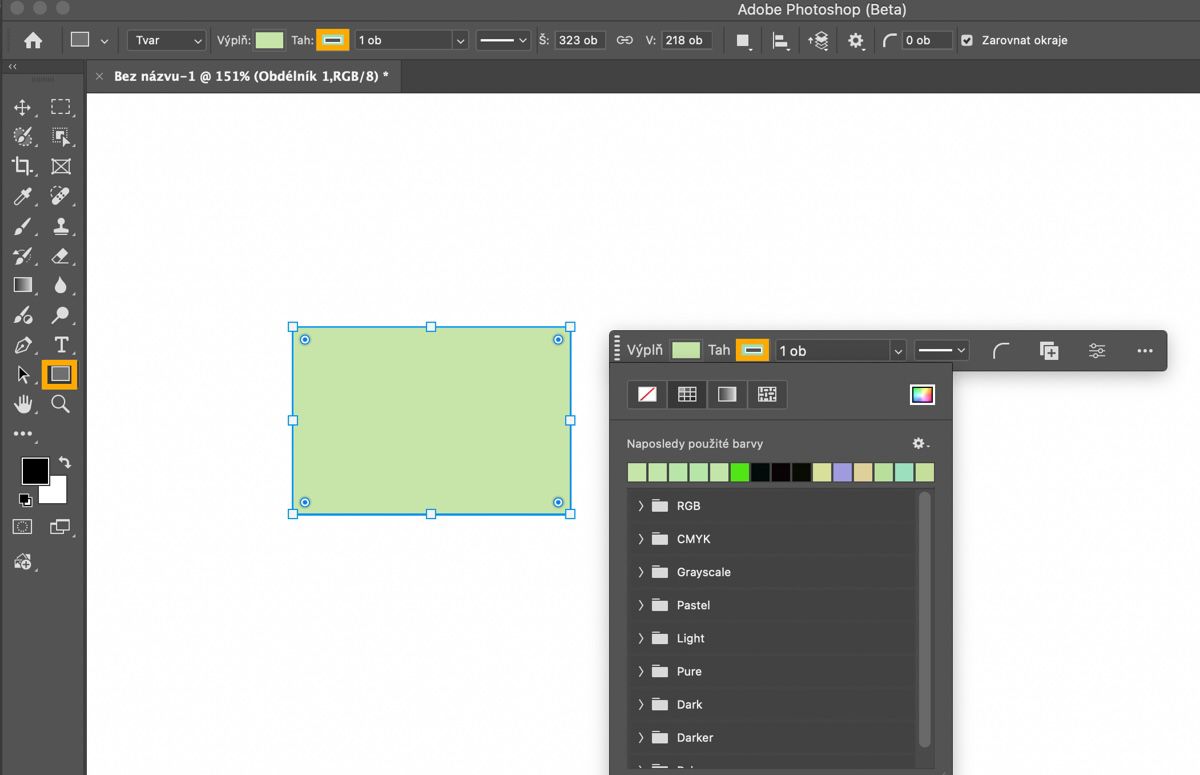Click the width Š input field
This screenshot has width=1200, height=775.
point(579,41)
